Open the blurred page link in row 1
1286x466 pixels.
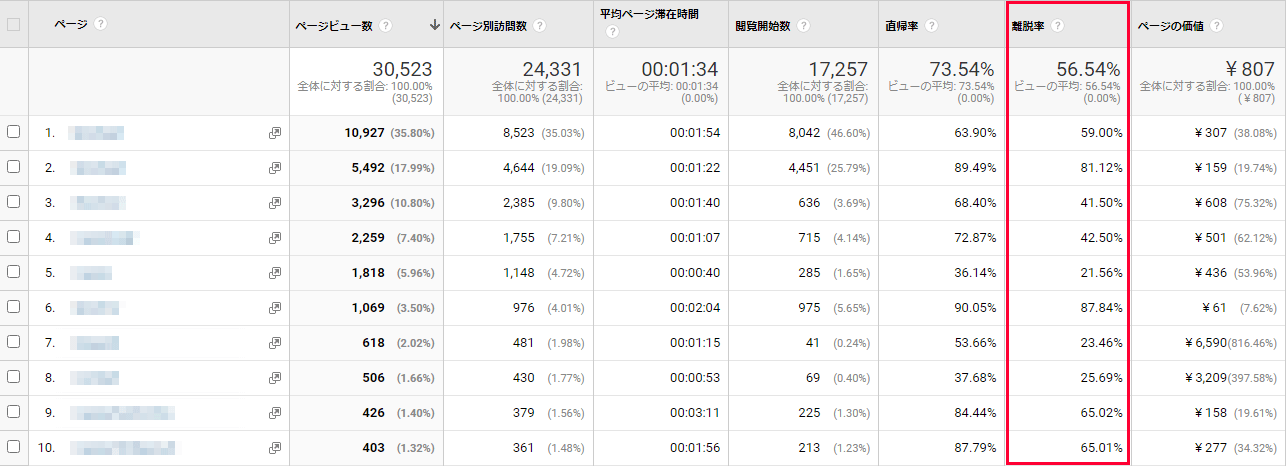(96, 133)
